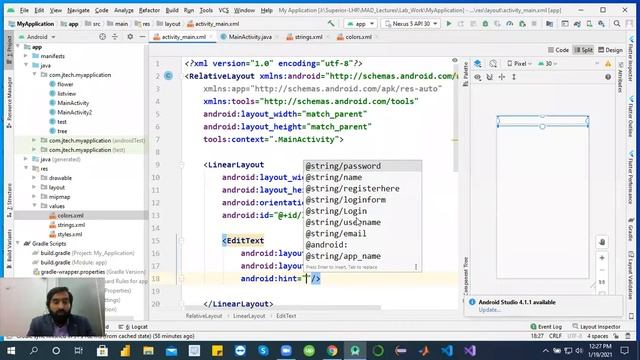Click the preview help question mark icon
The width and height of the screenshot is (640, 360).
tap(608, 77)
